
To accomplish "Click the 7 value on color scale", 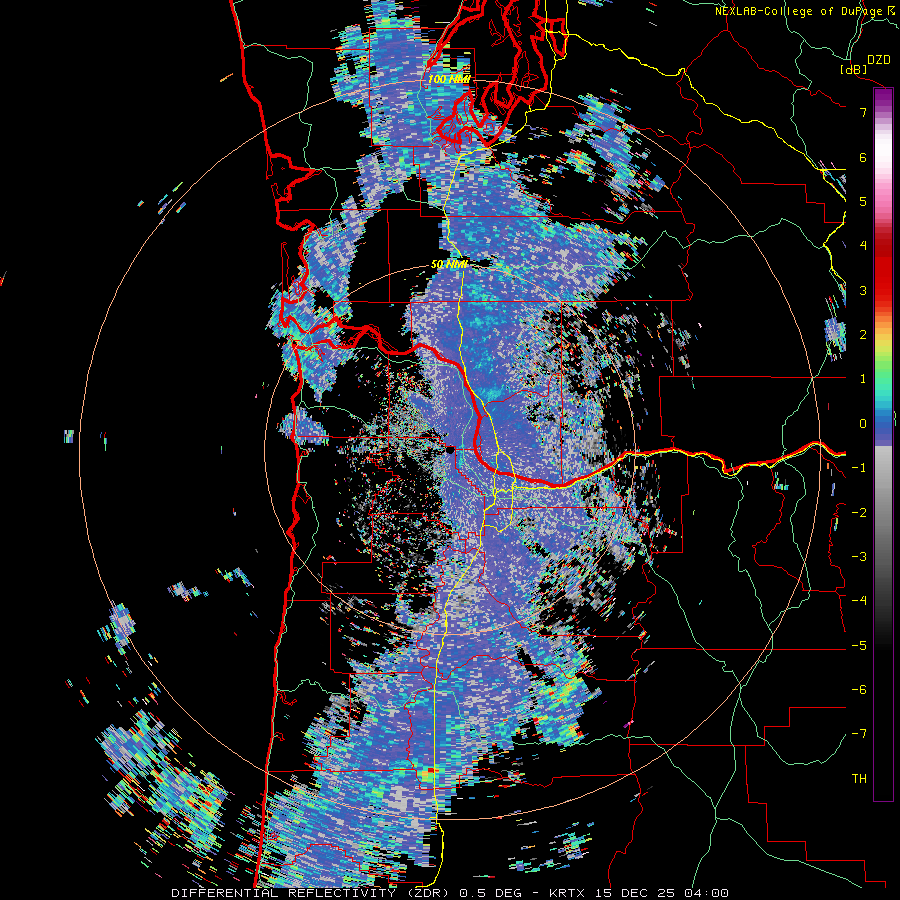I will [863, 112].
